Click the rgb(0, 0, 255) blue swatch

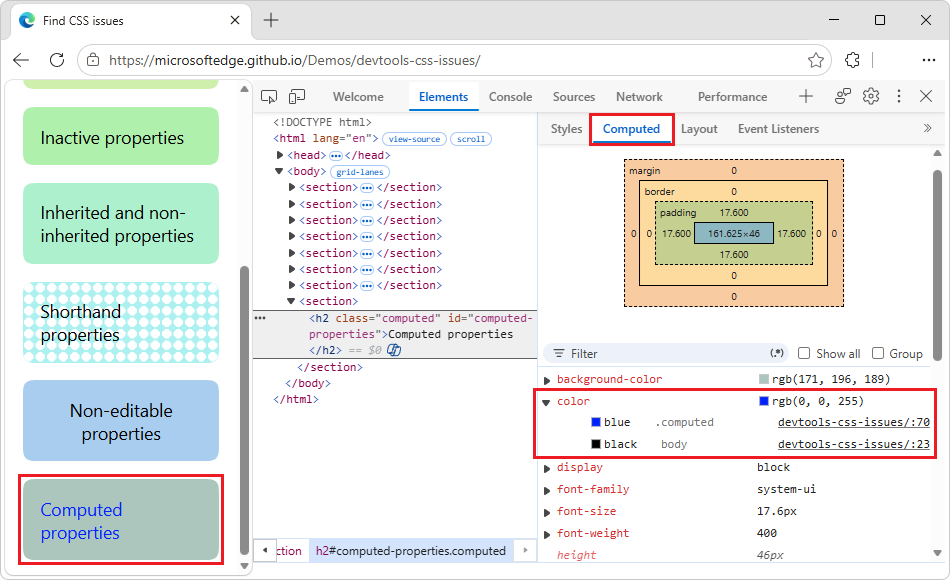(763, 401)
